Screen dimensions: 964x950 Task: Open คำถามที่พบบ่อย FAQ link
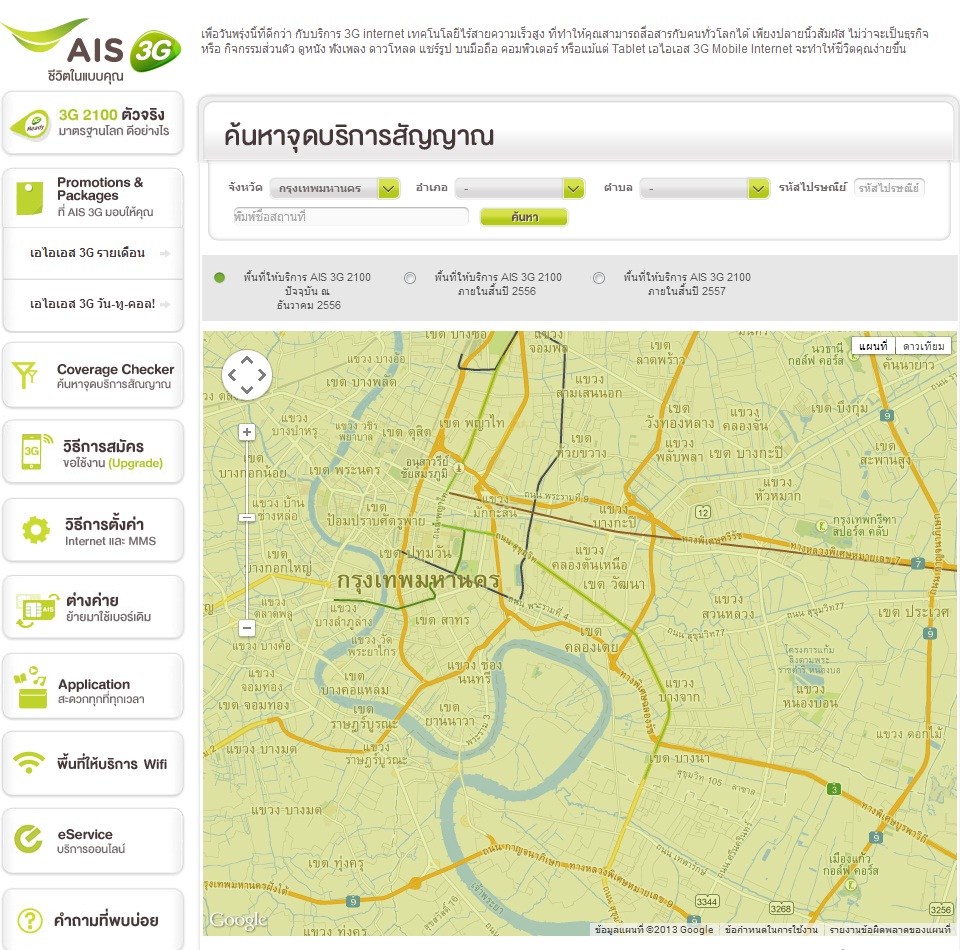tap(93, 920)
